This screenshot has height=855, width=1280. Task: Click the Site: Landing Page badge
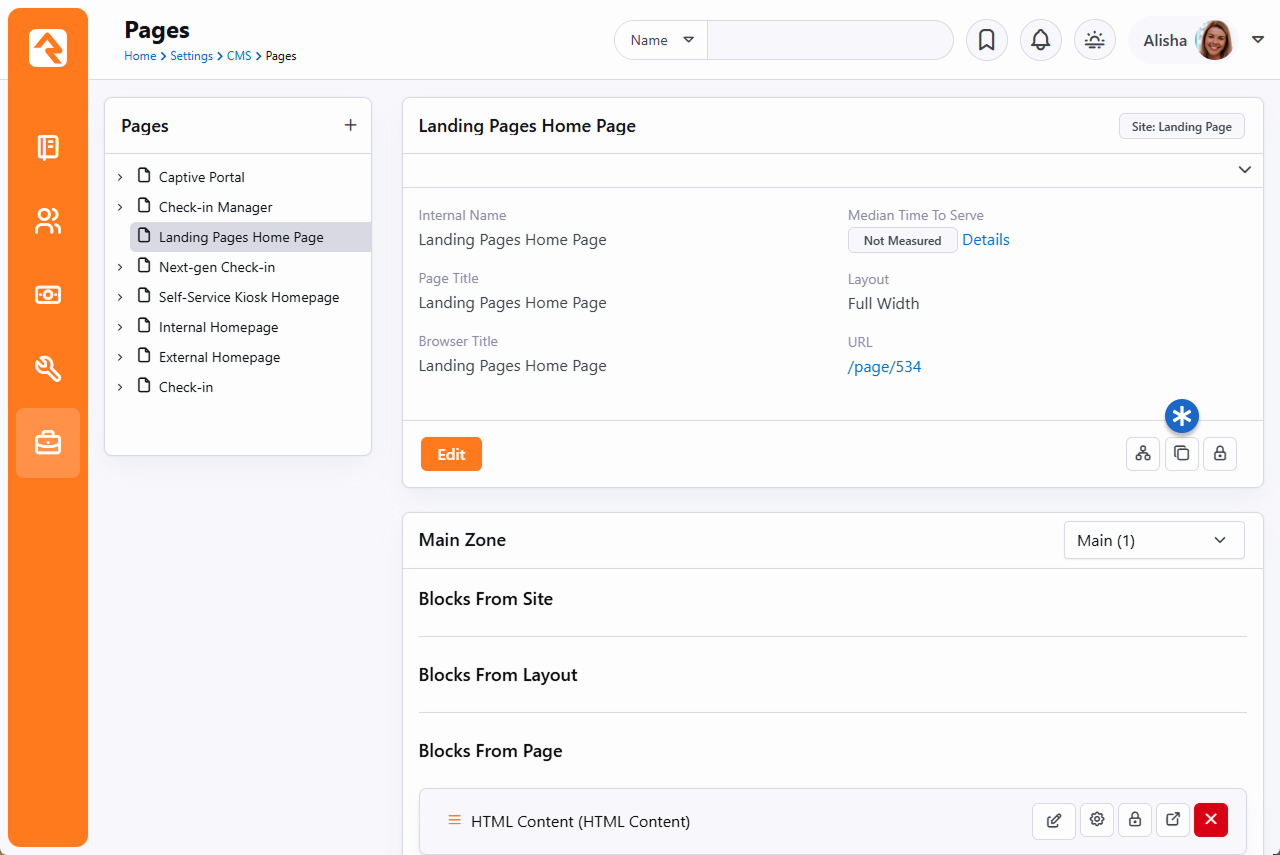point(1182,127)
